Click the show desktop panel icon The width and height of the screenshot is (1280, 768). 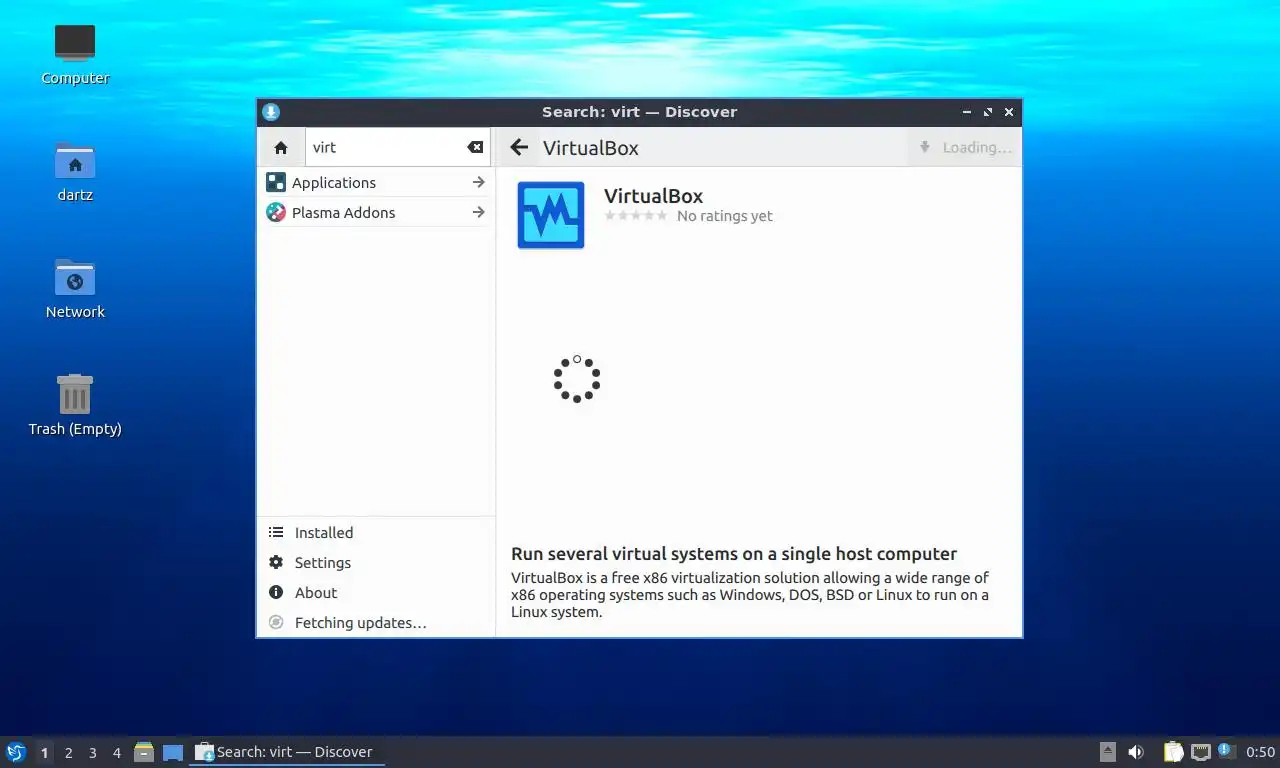(173, 752)
